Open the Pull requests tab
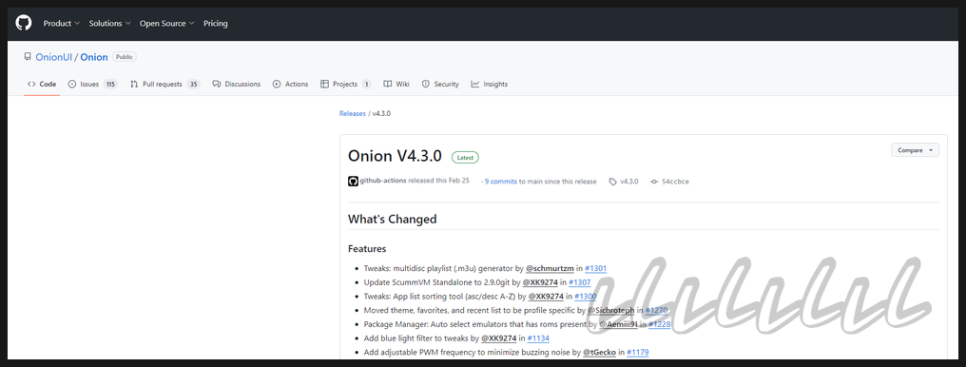 [165, 84]
